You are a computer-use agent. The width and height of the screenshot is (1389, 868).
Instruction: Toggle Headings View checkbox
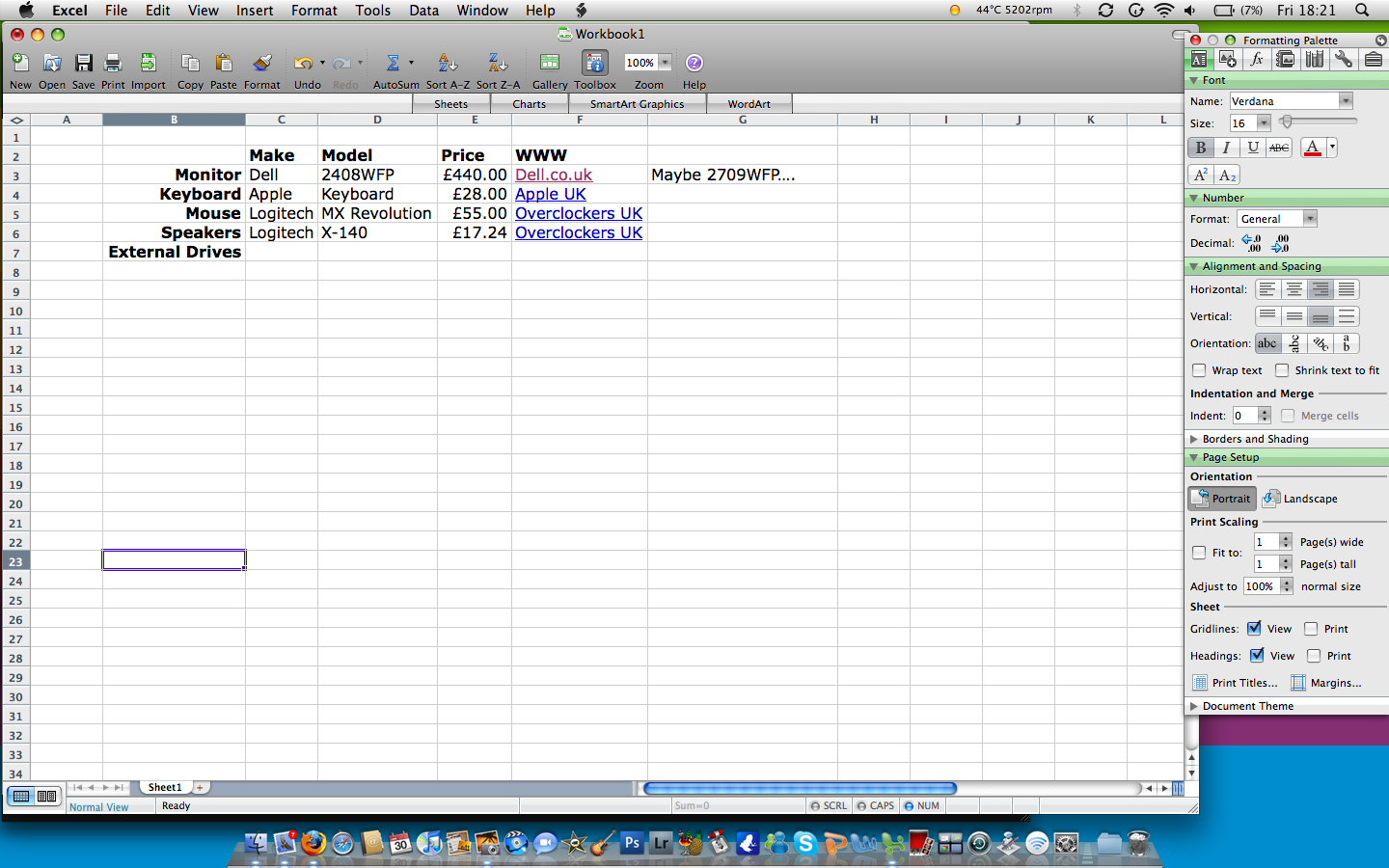[1257, 656]
